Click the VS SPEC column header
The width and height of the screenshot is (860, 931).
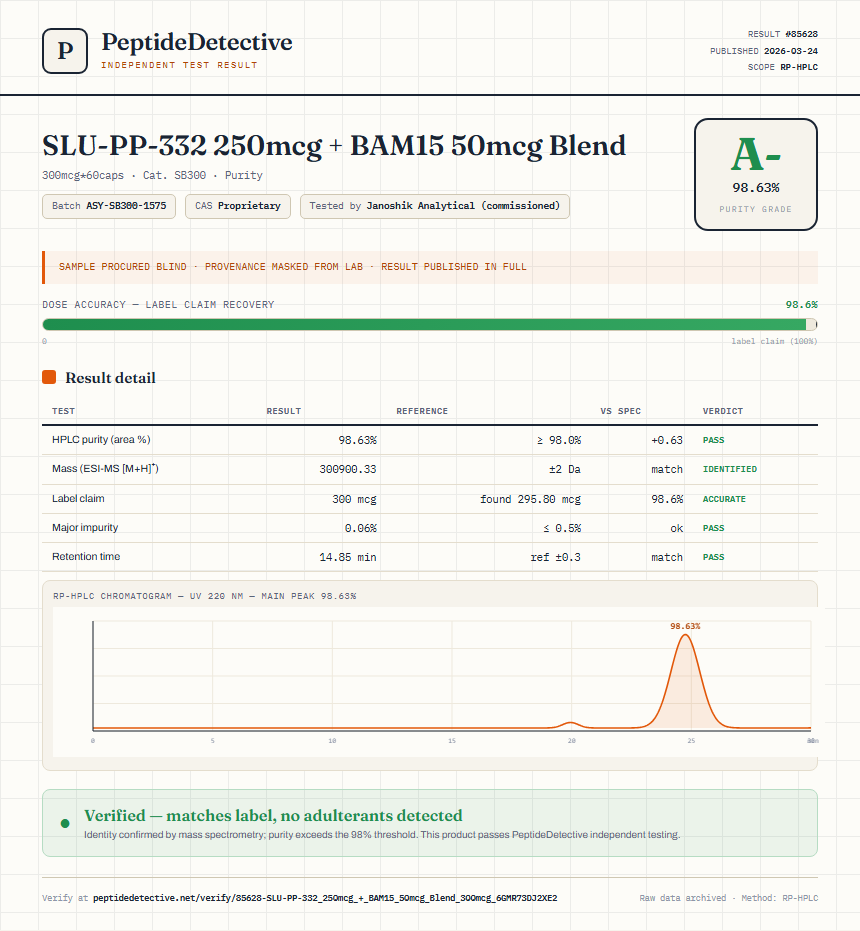pyautogui.click(x=620, y=411)
